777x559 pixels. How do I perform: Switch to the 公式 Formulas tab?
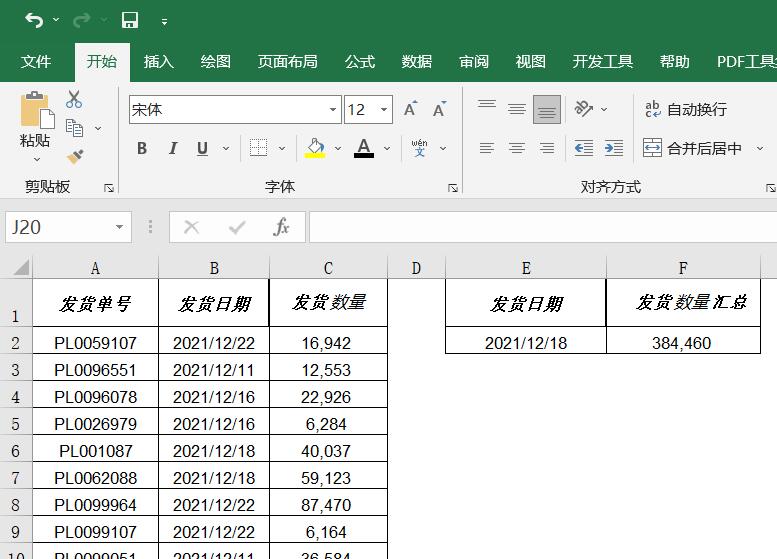click(x=360, y=61)
